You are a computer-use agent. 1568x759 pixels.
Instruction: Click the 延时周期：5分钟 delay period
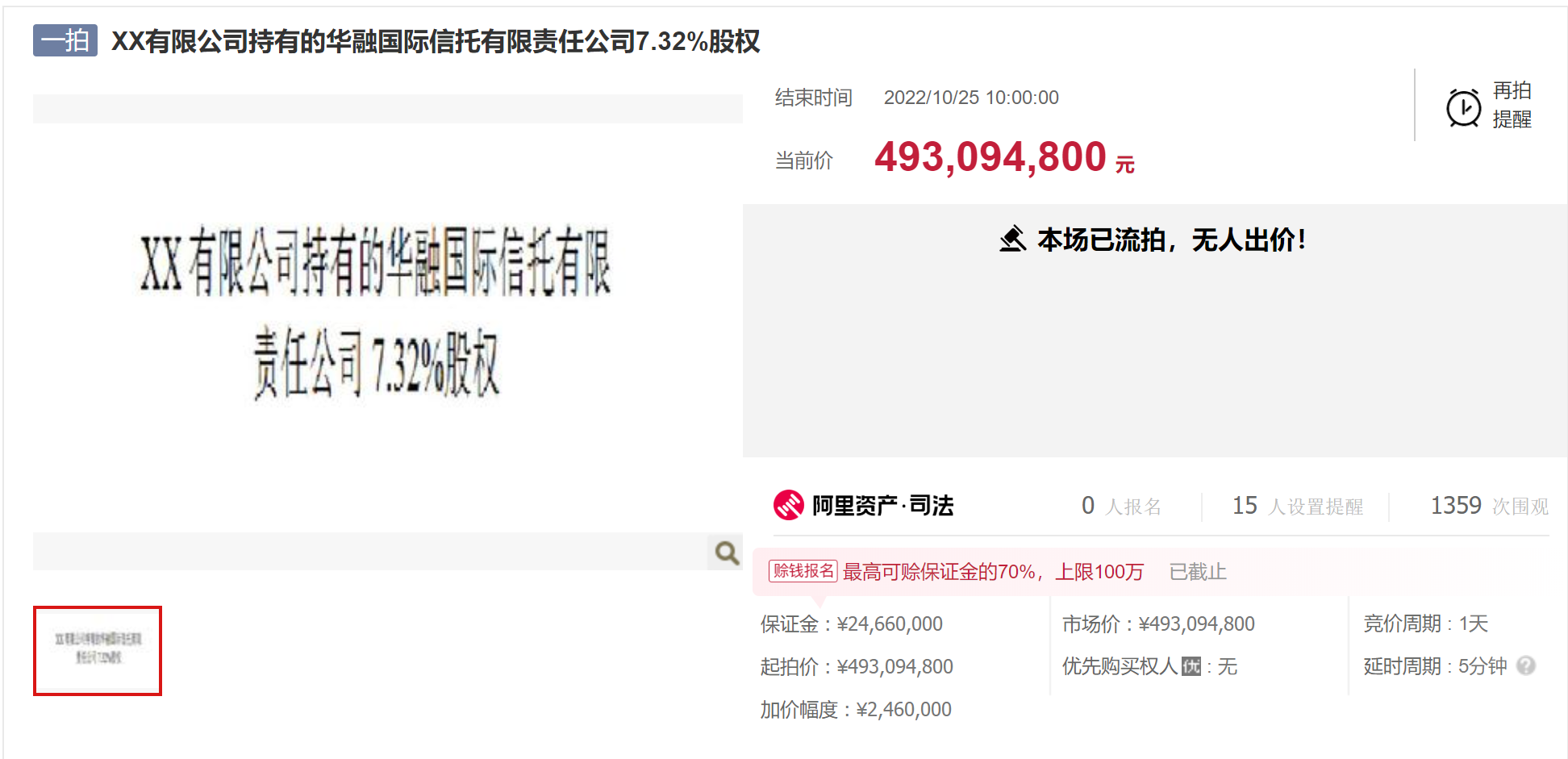(1436, 666)
